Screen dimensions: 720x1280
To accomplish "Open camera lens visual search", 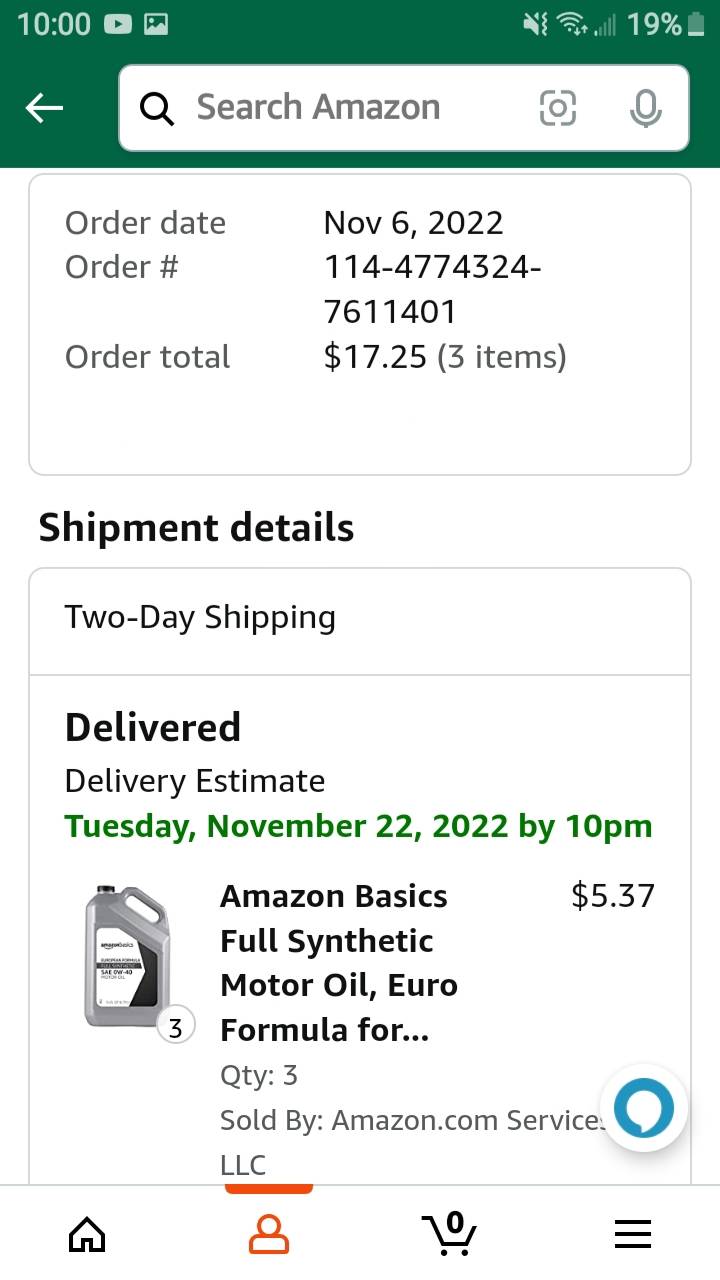I will click(557, 108).
